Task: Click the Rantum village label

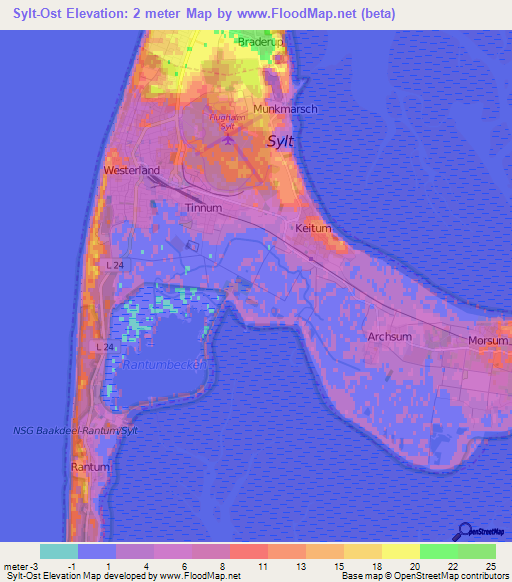Action: click(90, 467)
